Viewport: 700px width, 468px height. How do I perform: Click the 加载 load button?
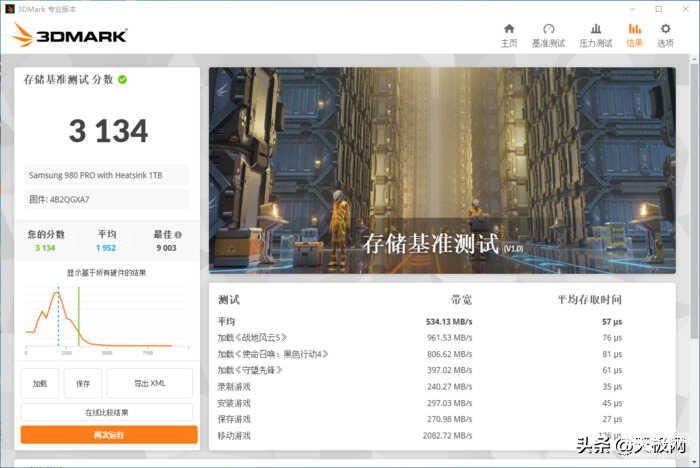click(x=39, y=383)
